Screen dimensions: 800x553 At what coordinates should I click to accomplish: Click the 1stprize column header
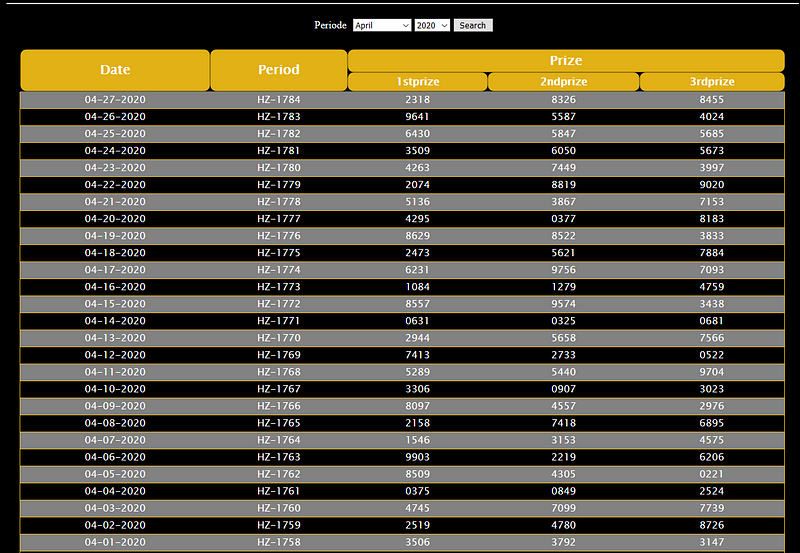click(417, 82)
